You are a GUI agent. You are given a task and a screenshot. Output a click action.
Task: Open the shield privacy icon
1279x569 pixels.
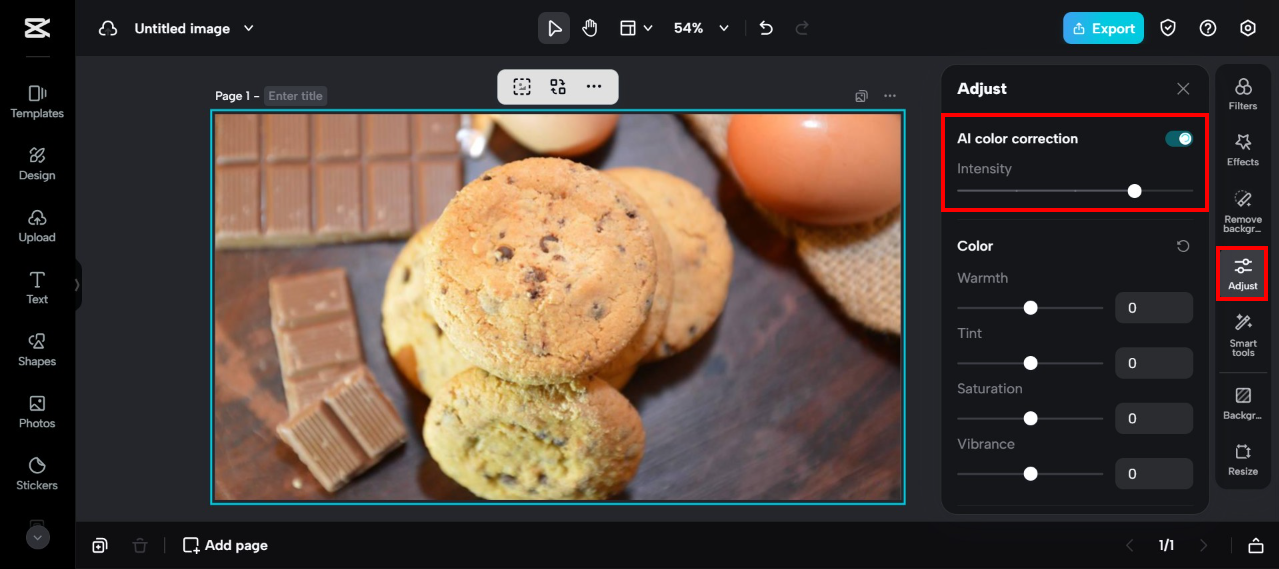1168,28
